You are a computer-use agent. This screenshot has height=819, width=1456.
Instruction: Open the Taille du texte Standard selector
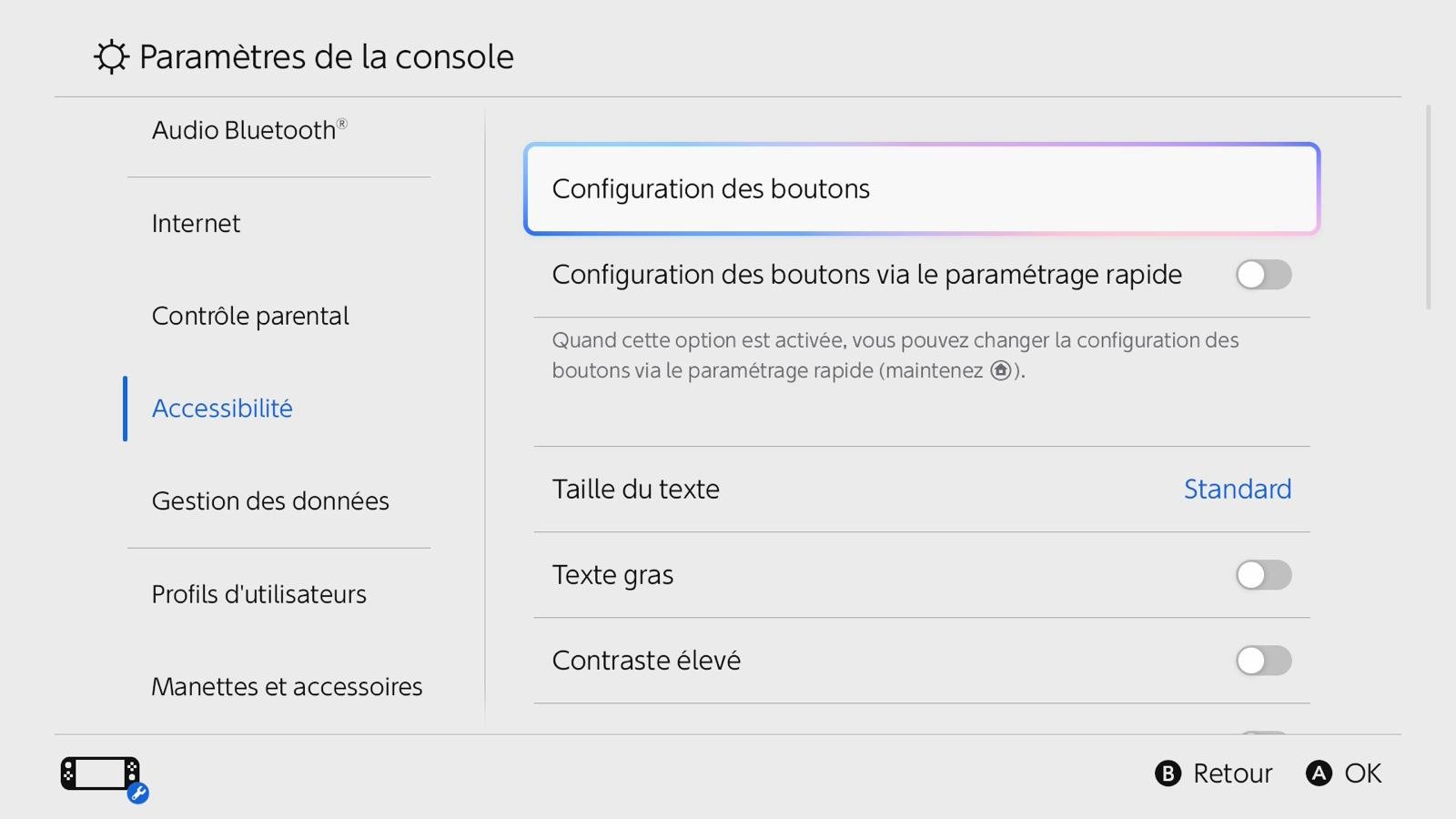click(1237, 489)
